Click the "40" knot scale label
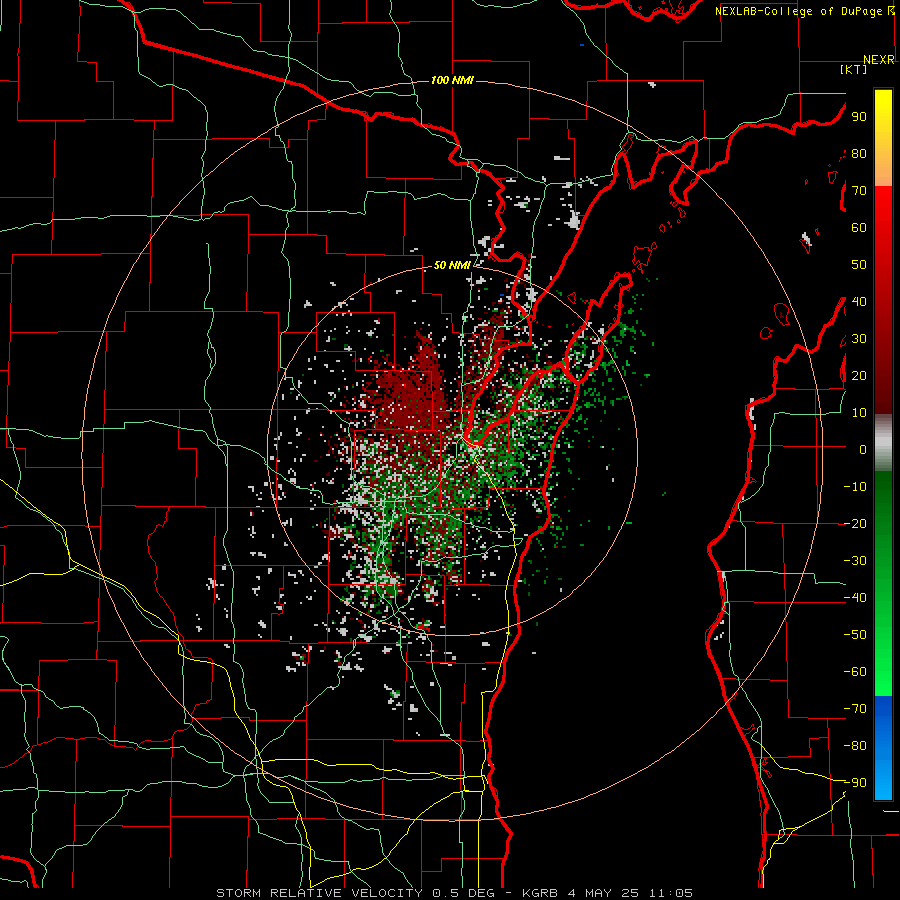900x900 pixels. (x=859, y=301)
